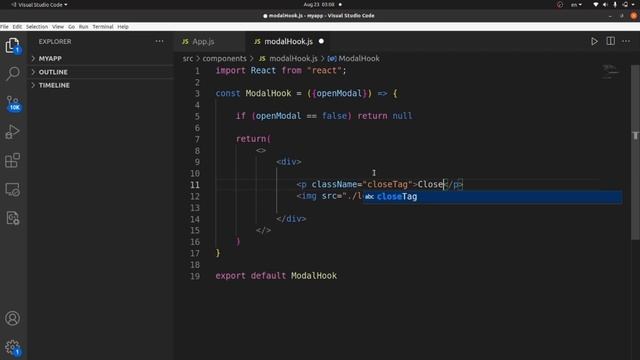Open the Search view icon
This screenshot has height=360, width=640.
point(13,73)
